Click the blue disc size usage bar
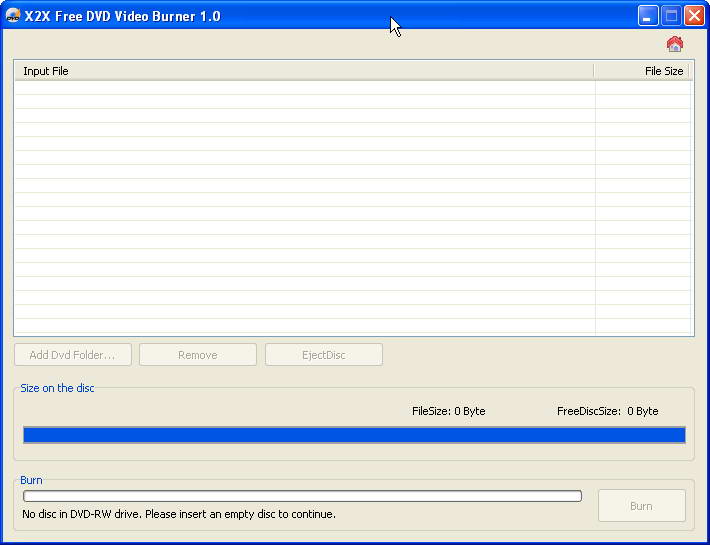Image resolution: width=710 pixels, height=545 pixels. pyautogui.click(x=354, y=435)
